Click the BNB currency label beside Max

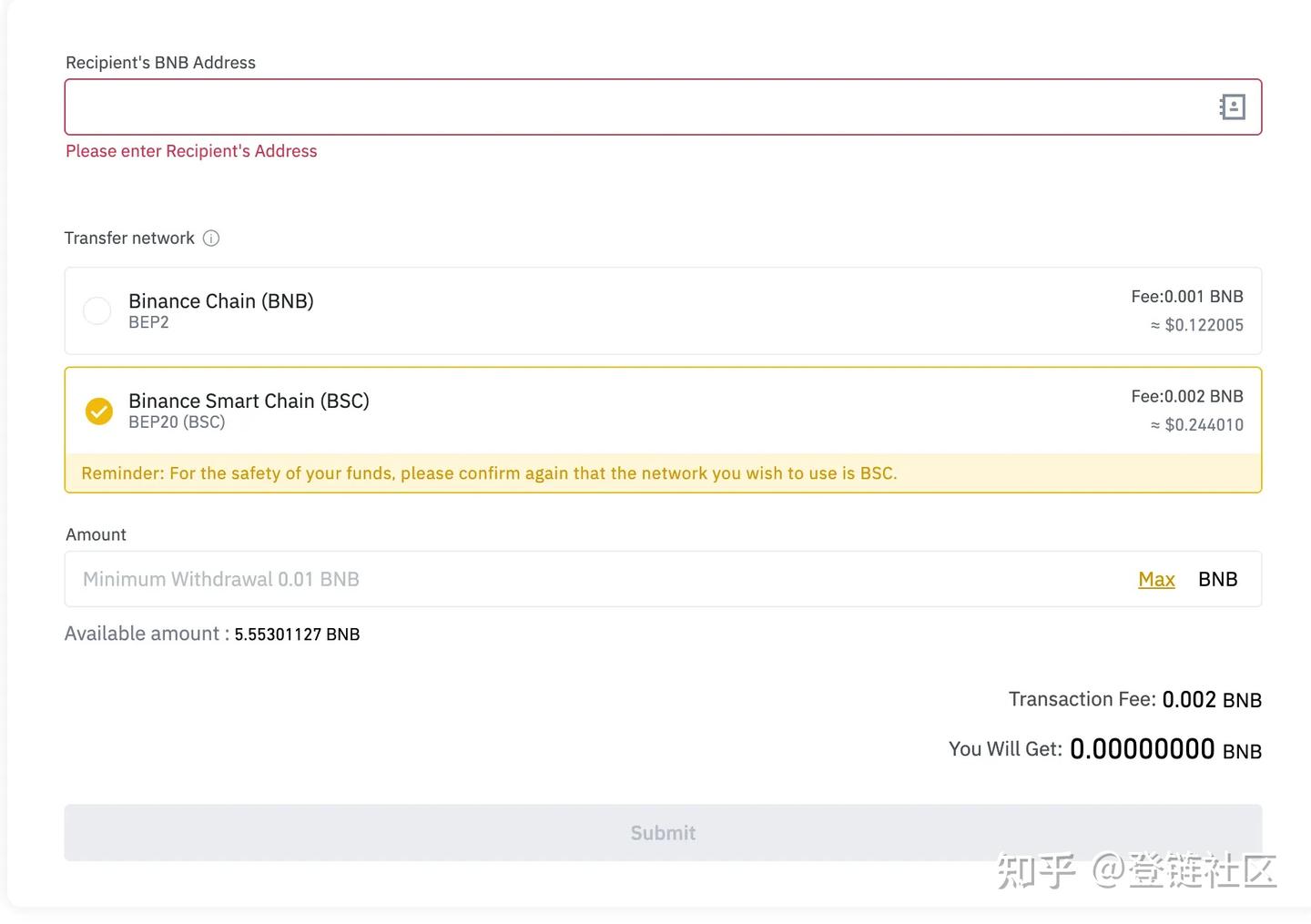[1217, 579]
